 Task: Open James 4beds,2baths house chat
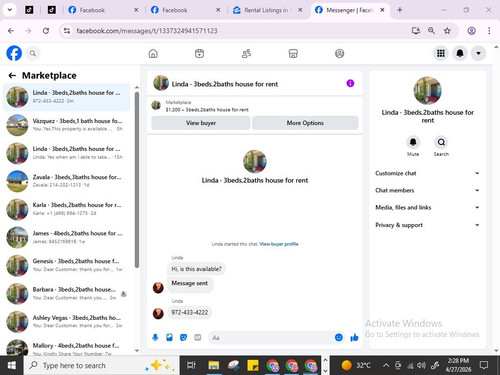point(66,237)
